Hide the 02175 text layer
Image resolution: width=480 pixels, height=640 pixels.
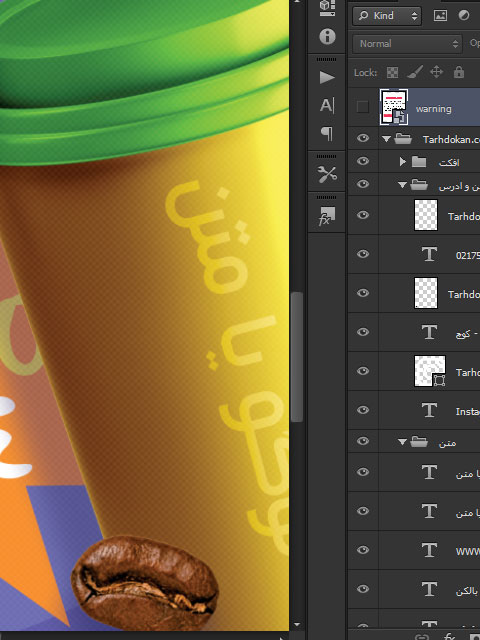(x=363, y=254)
